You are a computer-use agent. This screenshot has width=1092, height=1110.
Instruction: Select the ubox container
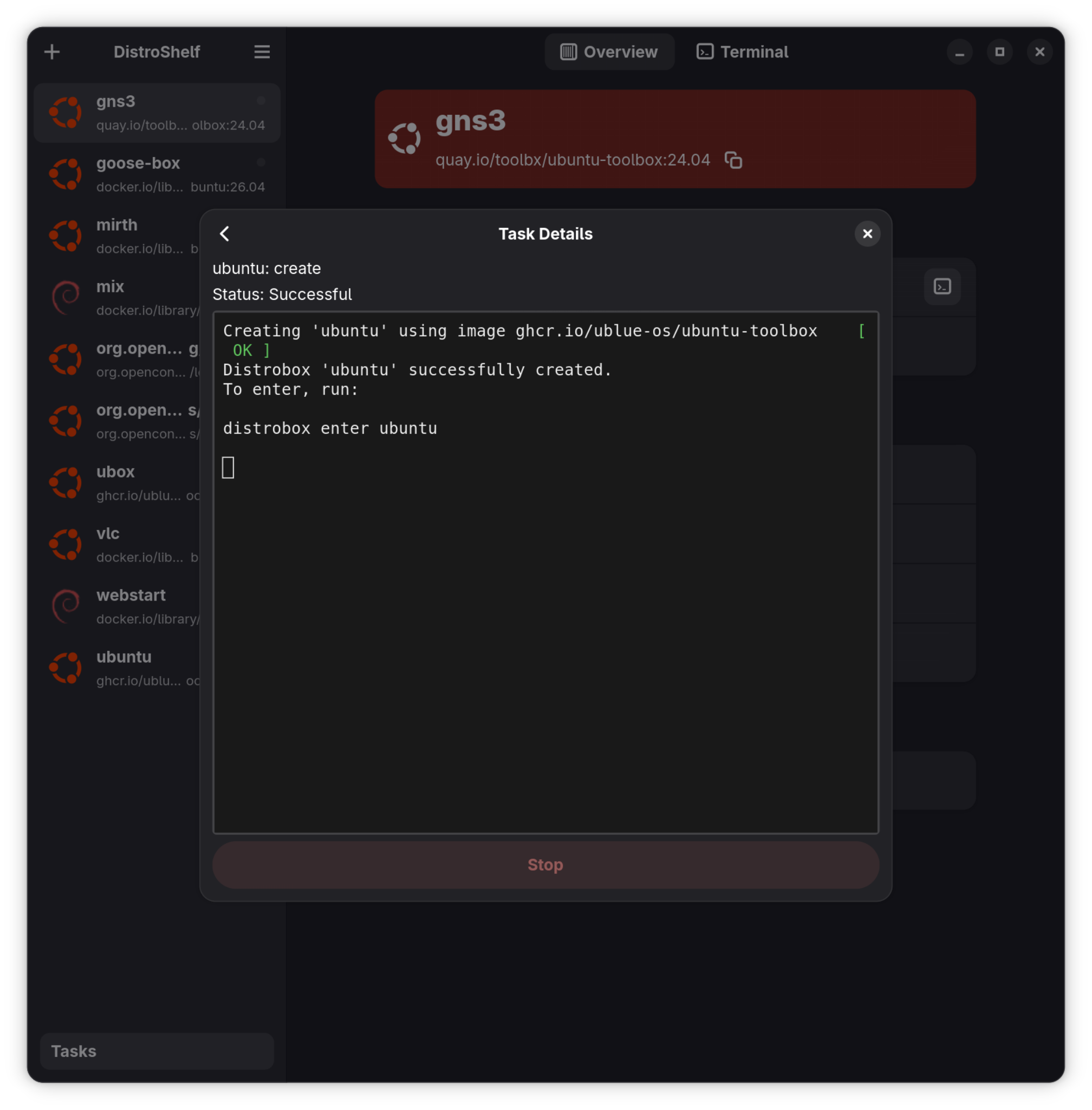pyautogui.click(x=118, y=484)
